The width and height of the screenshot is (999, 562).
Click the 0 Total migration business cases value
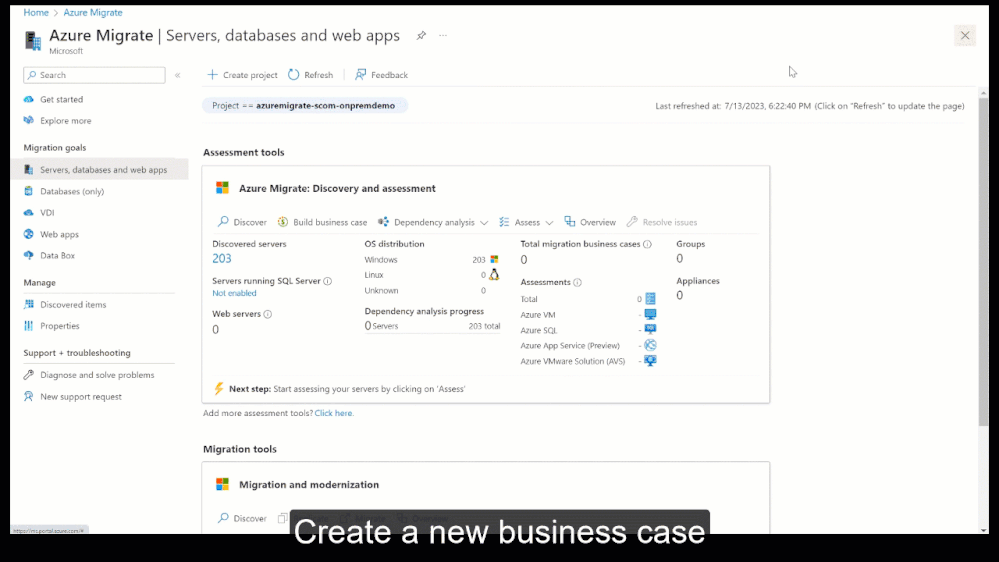[524, 260]
